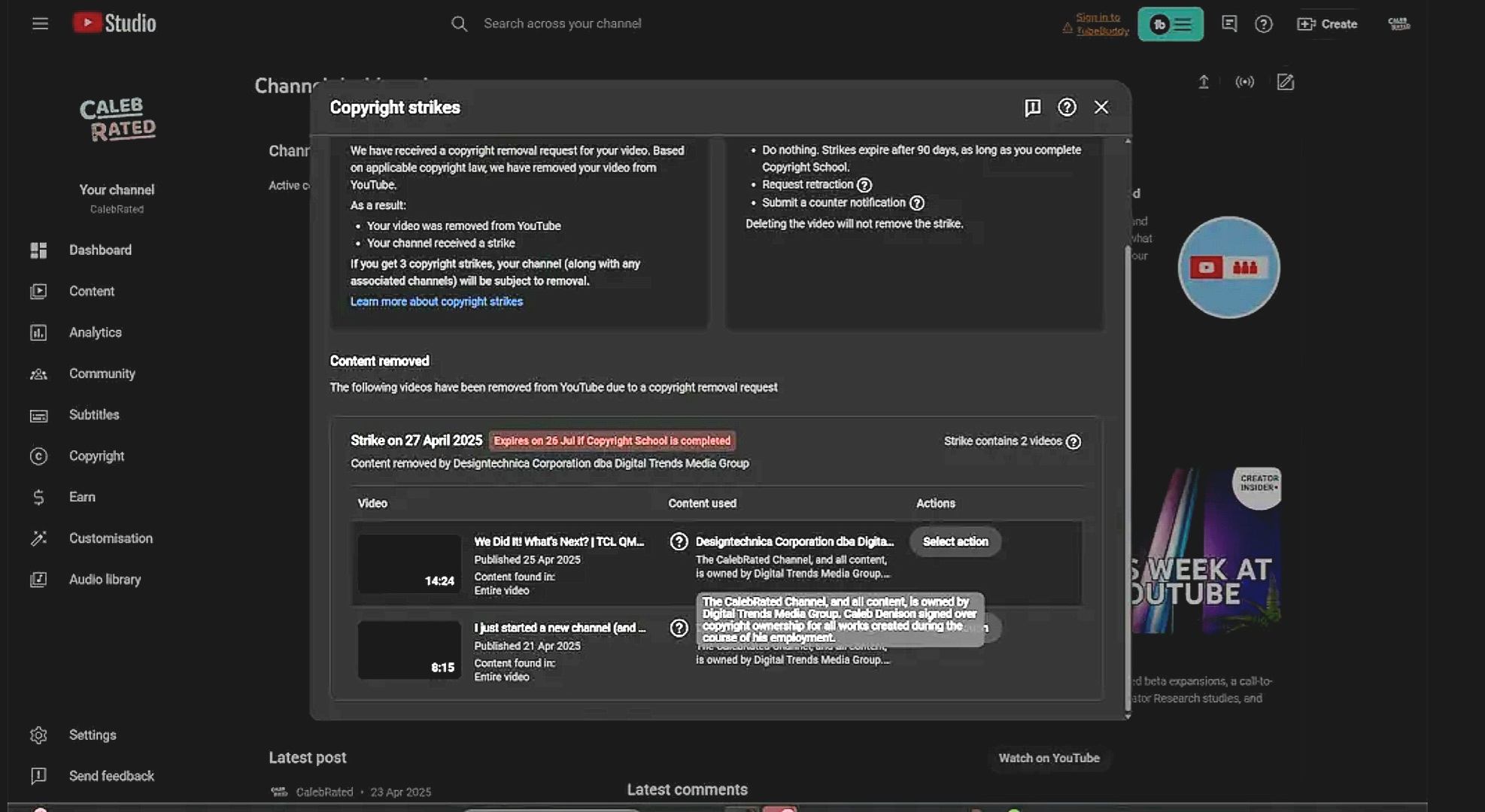Click the 6:15 video thumbnail
The width and height of the screenshot is (1485, 812).
pyautogui.click(x=409, y=650)
